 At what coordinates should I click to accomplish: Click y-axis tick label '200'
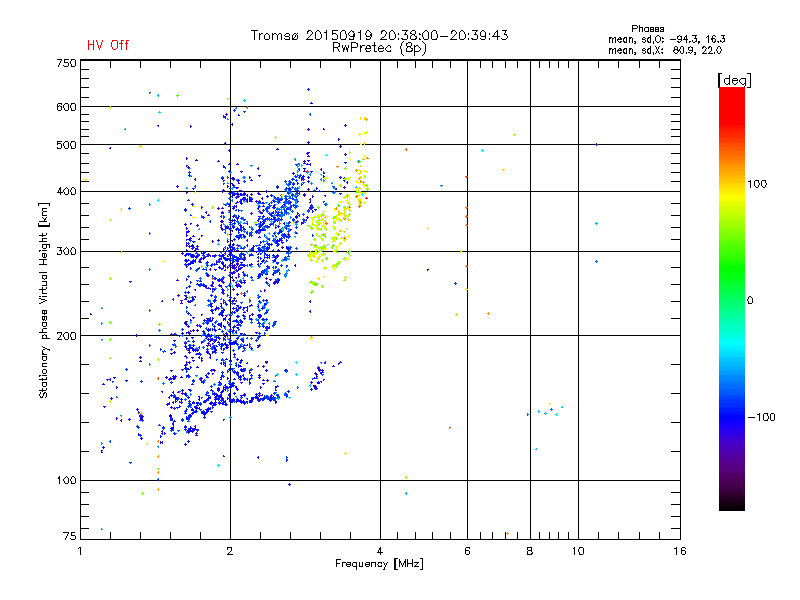tap(66, 336)
